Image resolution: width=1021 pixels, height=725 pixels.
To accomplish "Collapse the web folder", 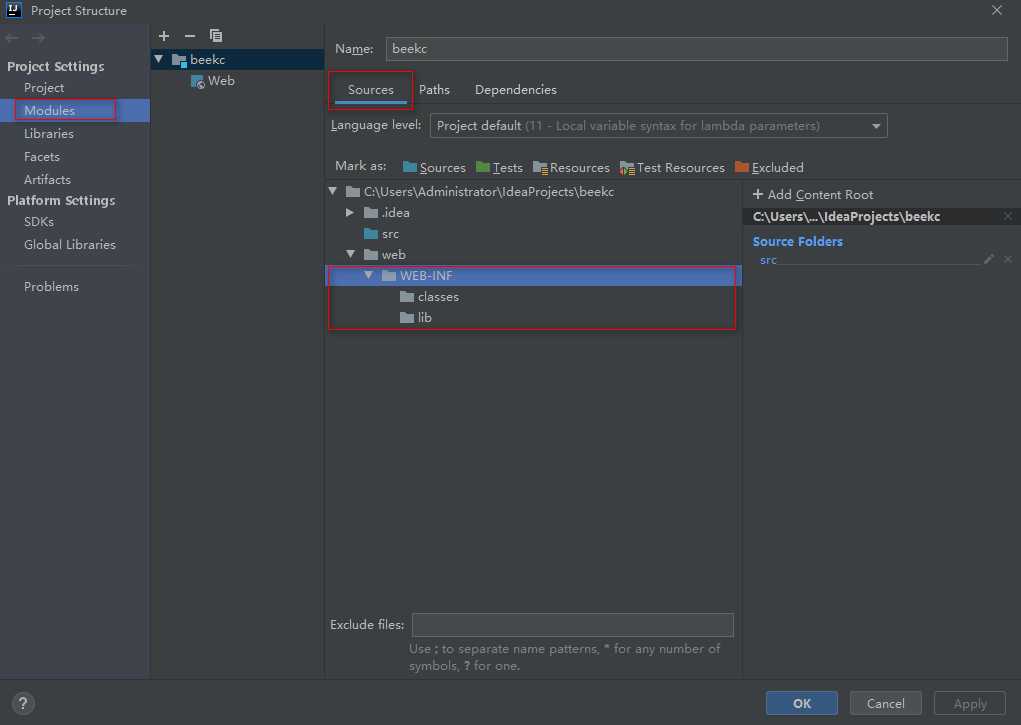I will (351, 254).
